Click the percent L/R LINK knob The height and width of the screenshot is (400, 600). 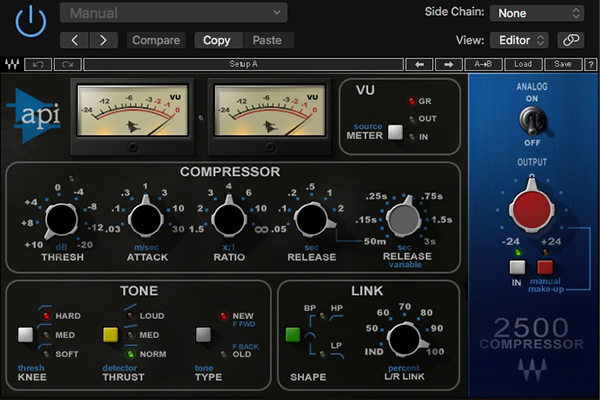coord(405,340)
